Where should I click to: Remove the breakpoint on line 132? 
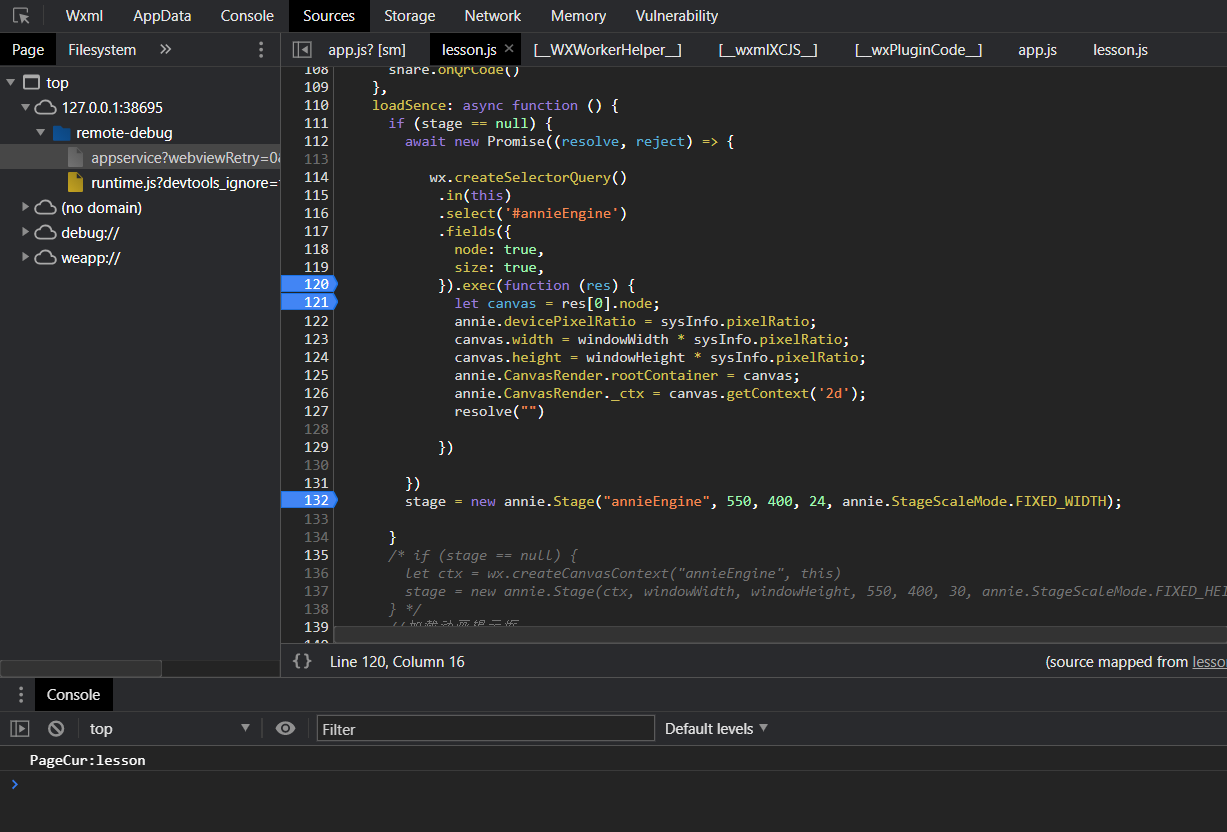(x=308, y=501)
